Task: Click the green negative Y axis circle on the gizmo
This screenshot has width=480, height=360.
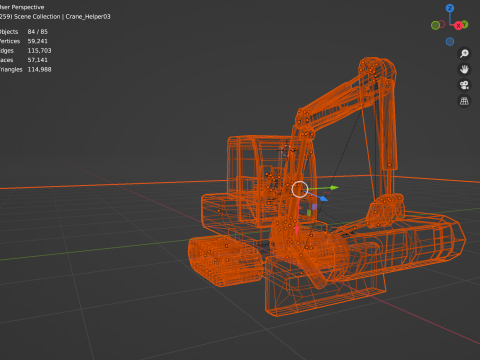Action: (435, 25)
